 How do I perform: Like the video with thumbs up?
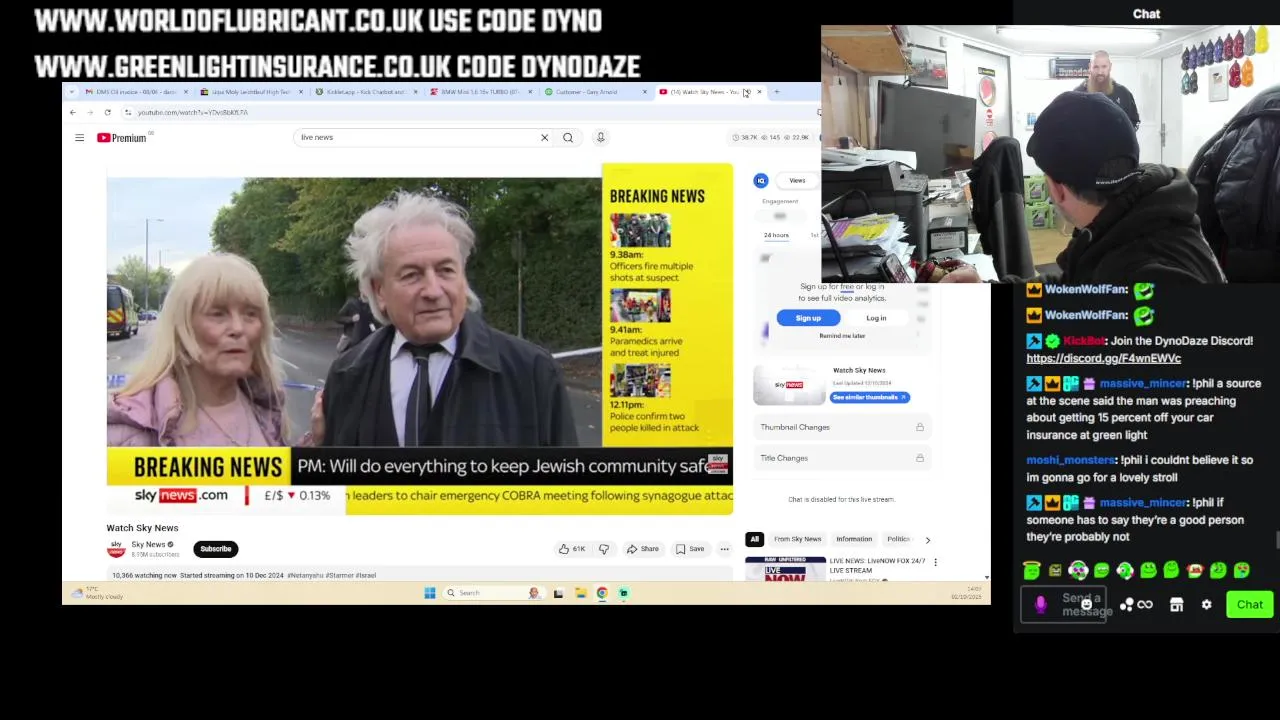click(x=572, y=549)
